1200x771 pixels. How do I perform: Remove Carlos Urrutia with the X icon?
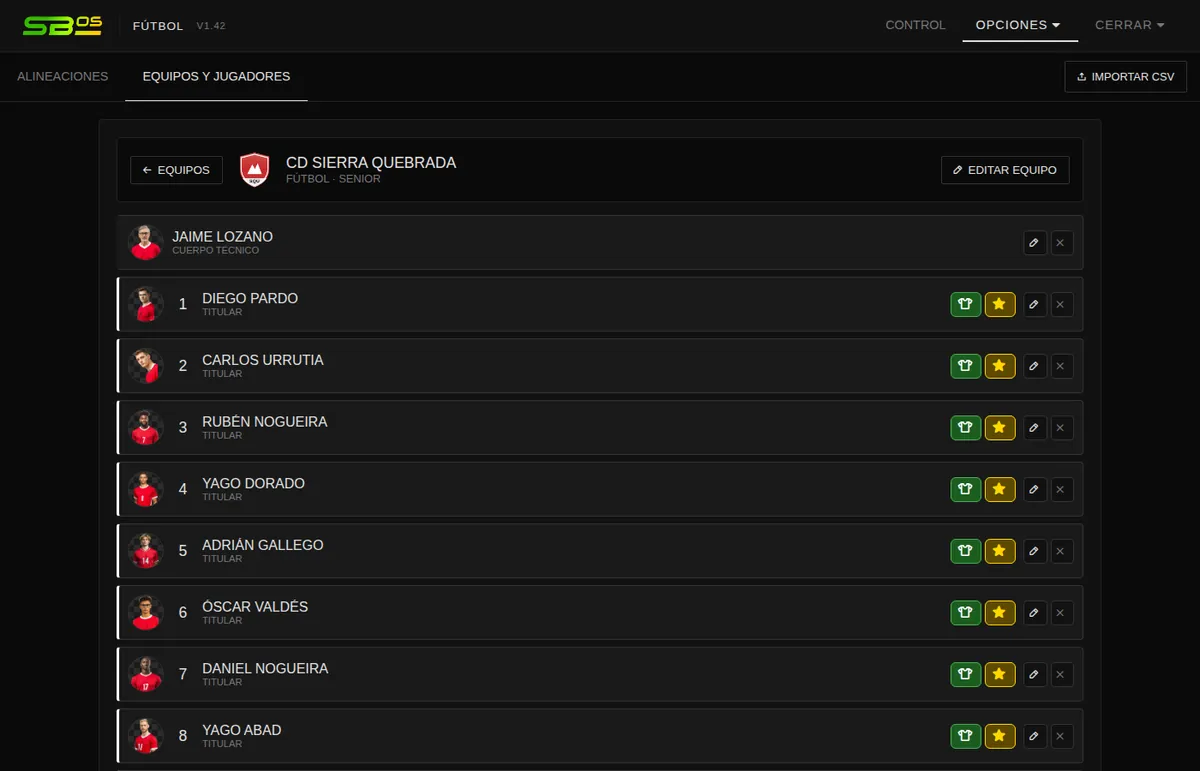(x=1061, y=366)
